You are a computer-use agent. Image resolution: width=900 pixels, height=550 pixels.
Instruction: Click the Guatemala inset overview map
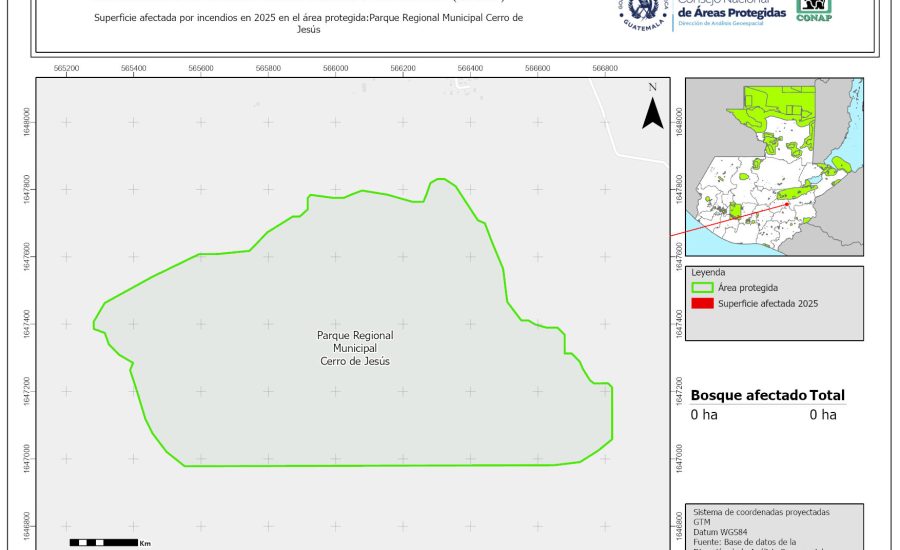pos(773,166)
